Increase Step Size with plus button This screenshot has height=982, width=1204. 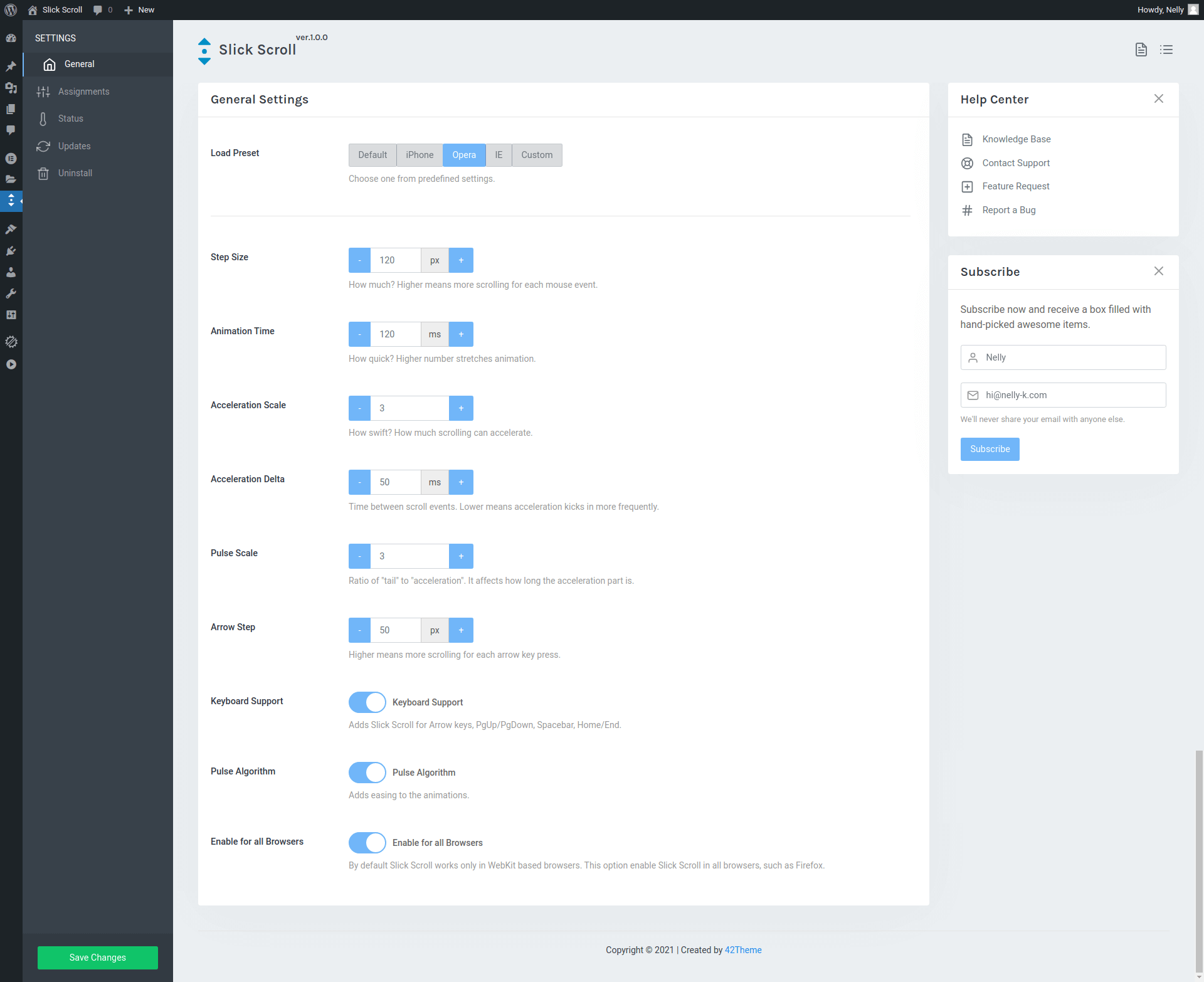462,260
